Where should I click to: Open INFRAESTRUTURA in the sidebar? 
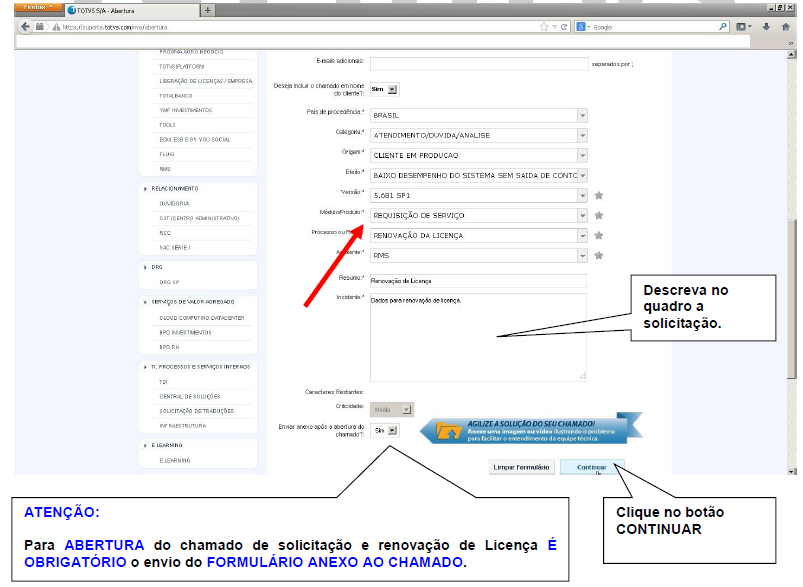coord(183,426)
